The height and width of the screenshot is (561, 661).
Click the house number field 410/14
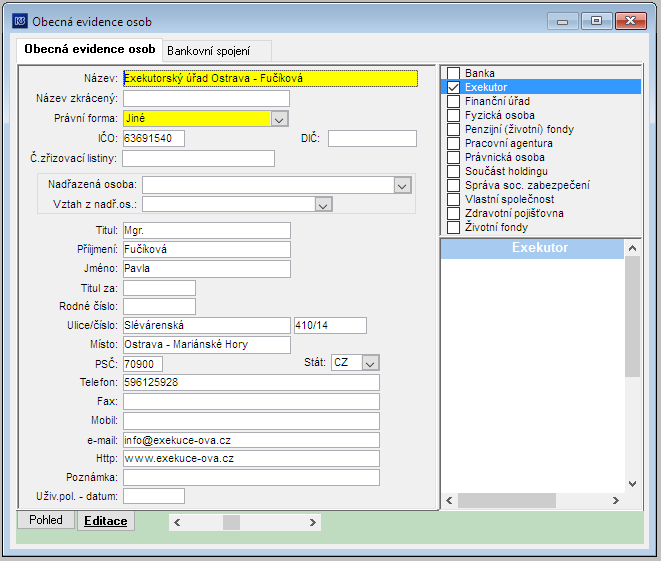[x=330, y=325]
